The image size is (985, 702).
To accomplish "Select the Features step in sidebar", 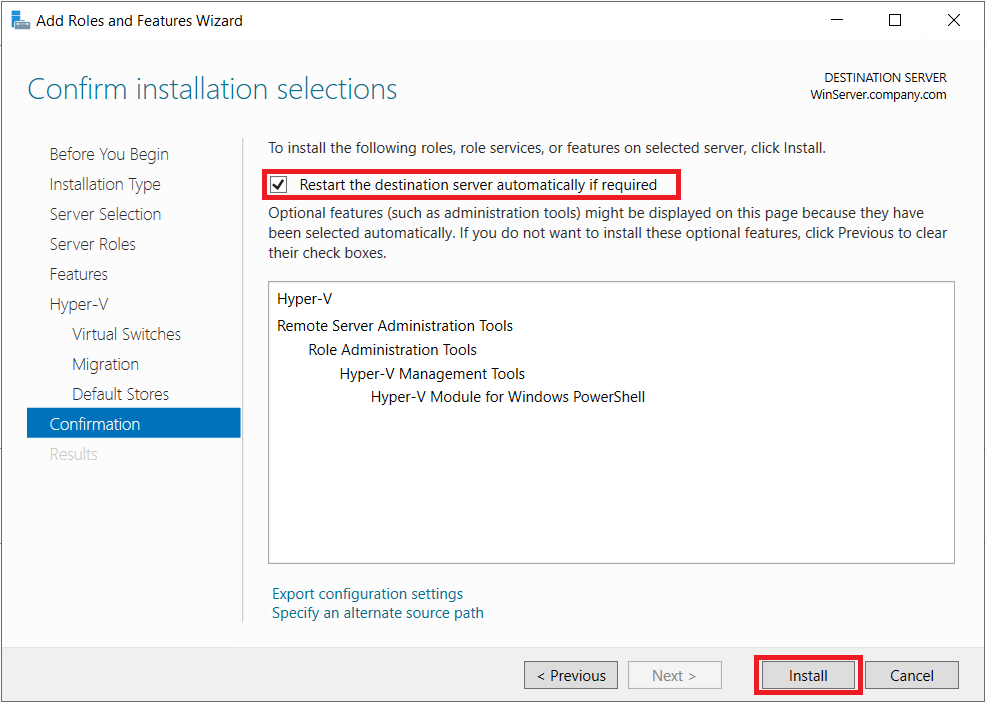I will (78, 274).
